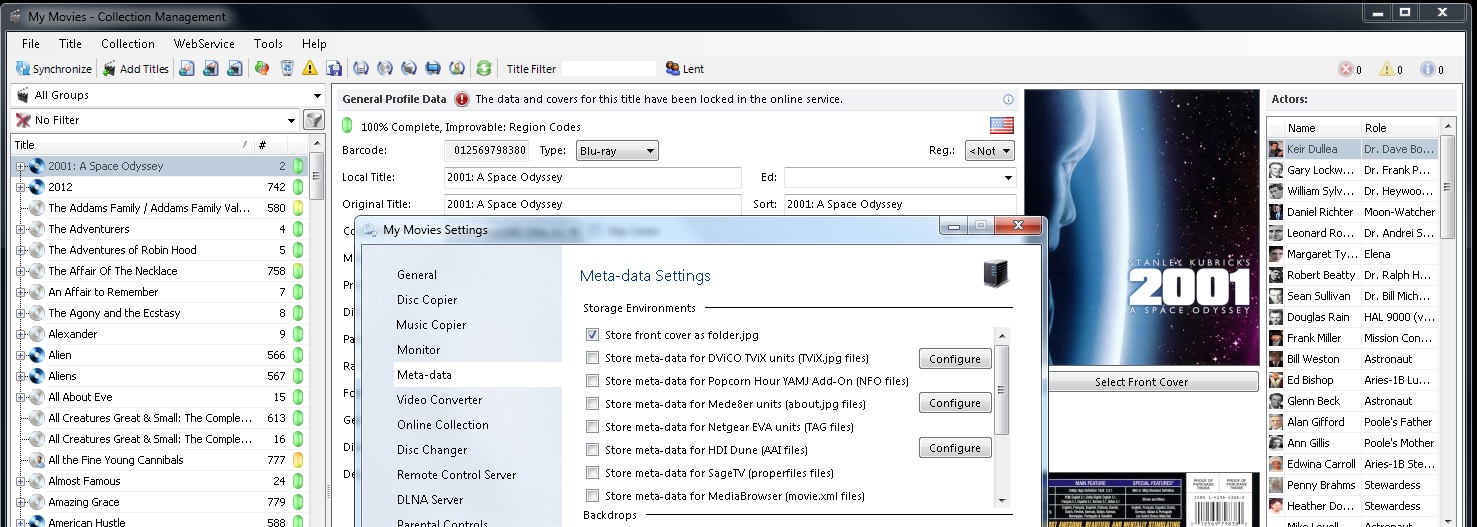
Task: Click the disc icon beside Alien
Action: (x=37, y=355)
